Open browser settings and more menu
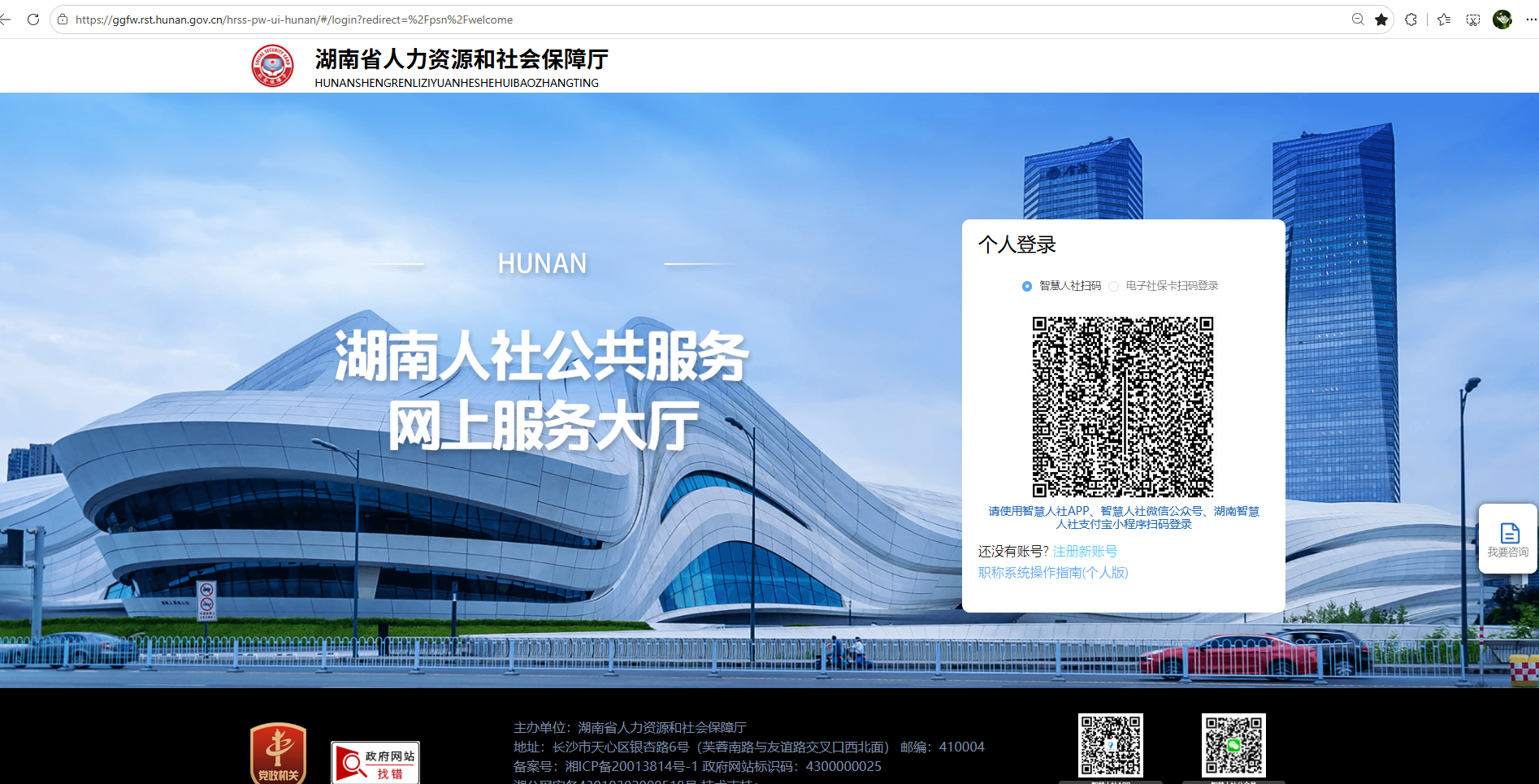 pos(1531,19)
